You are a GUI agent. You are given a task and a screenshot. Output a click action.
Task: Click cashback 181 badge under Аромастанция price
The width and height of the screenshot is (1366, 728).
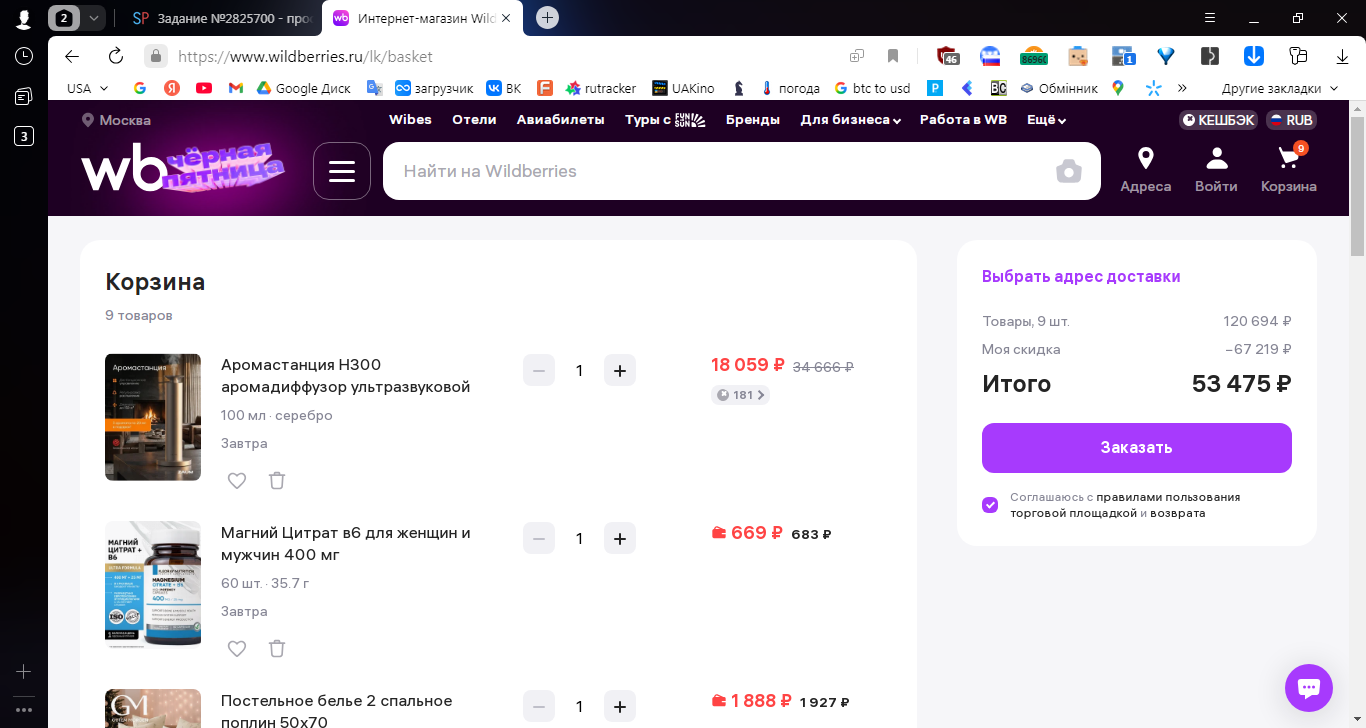(x=740, y=395)
